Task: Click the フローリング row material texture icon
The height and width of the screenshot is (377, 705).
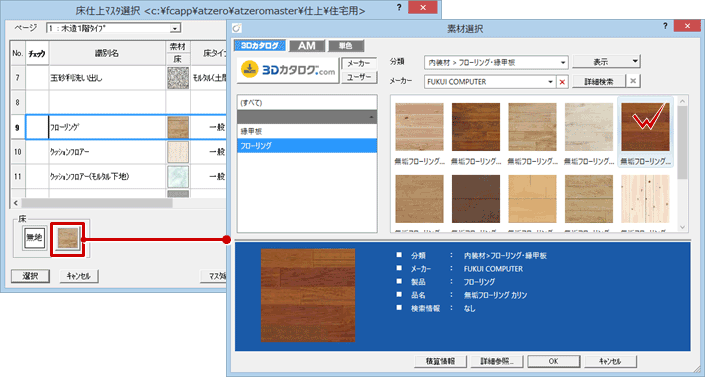Action: (x=178, y=127)
